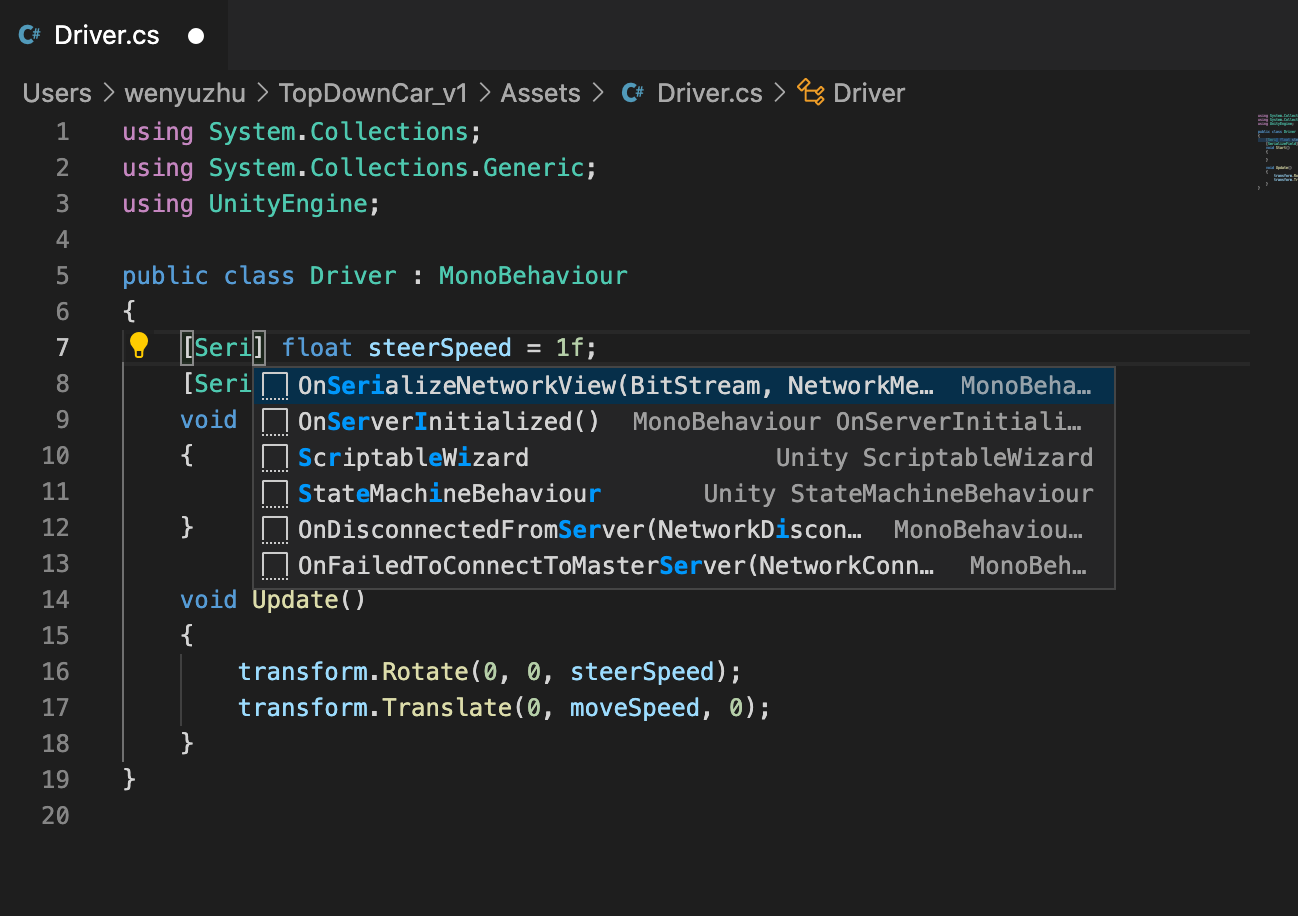Screen dimensions: 1298x916
Task: Click the icon next to ScriptableWizard suggestion
Action: 274,457
